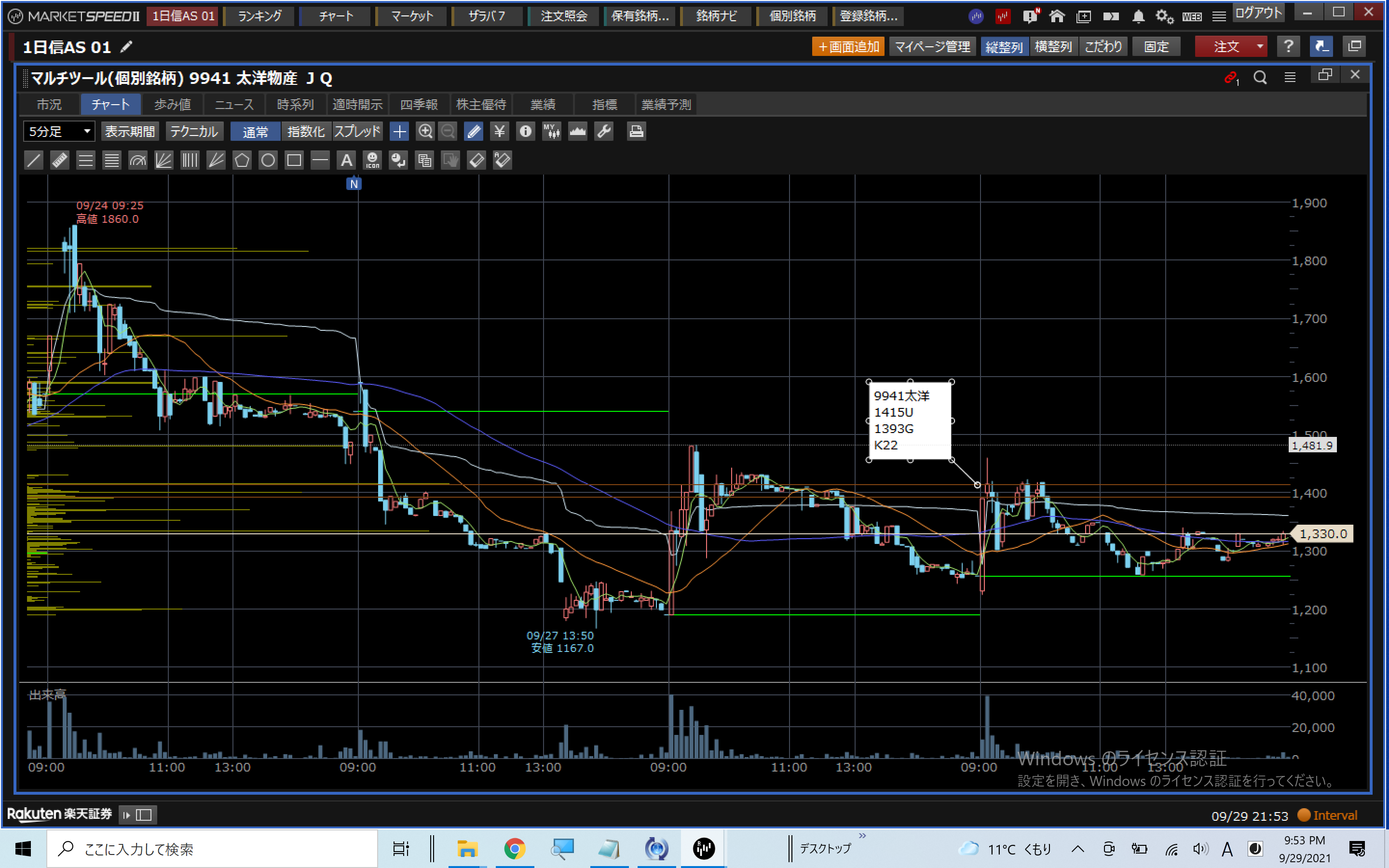Select the Fibonacci fan lines tool
The image size is (1389, 868).
[x=163, y=160]
